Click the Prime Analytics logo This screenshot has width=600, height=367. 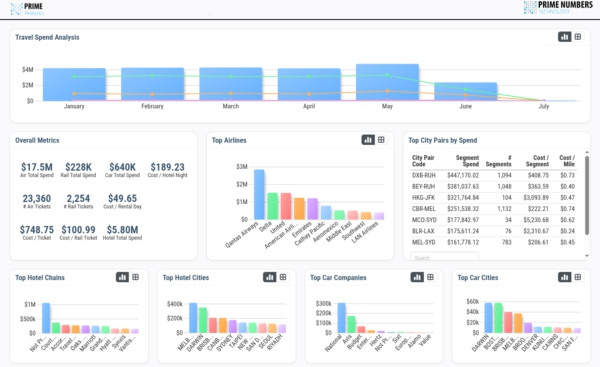tap(27, 9)
